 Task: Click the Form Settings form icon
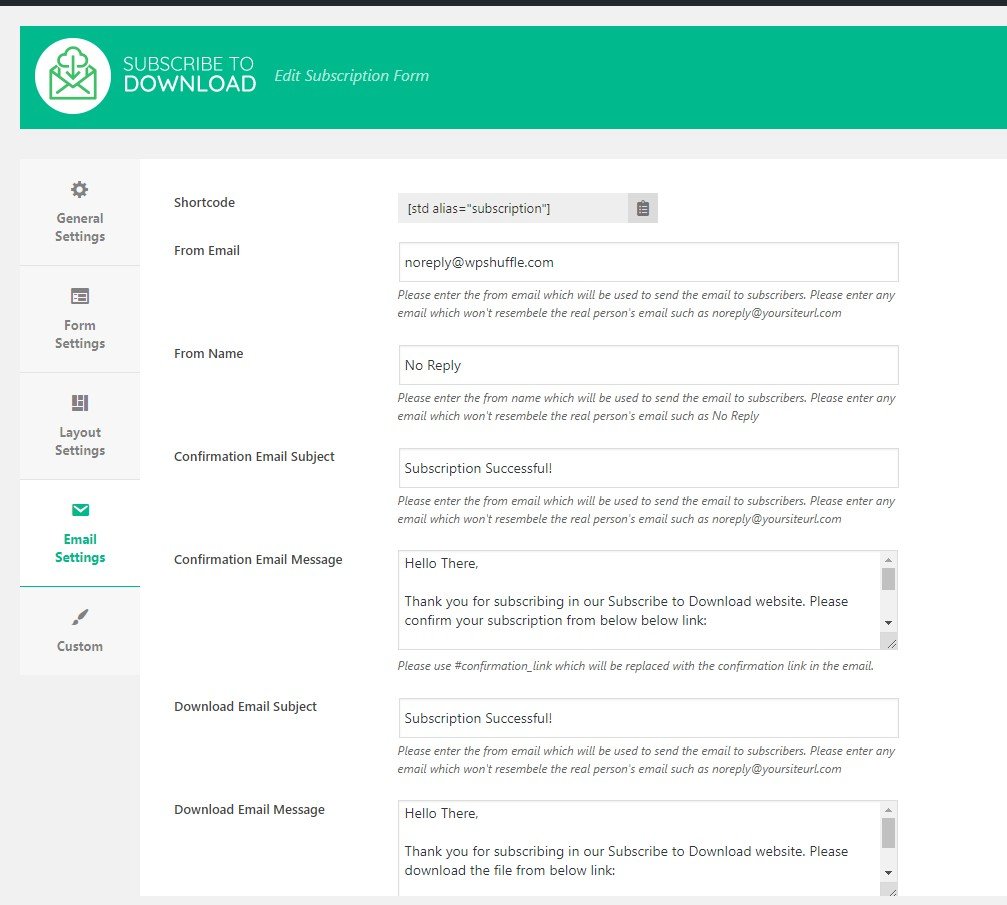pyautogui.click(x=80, y=296)
